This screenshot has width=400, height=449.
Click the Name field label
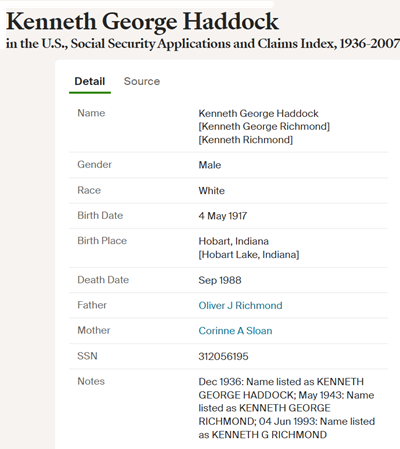click(91, 113)
